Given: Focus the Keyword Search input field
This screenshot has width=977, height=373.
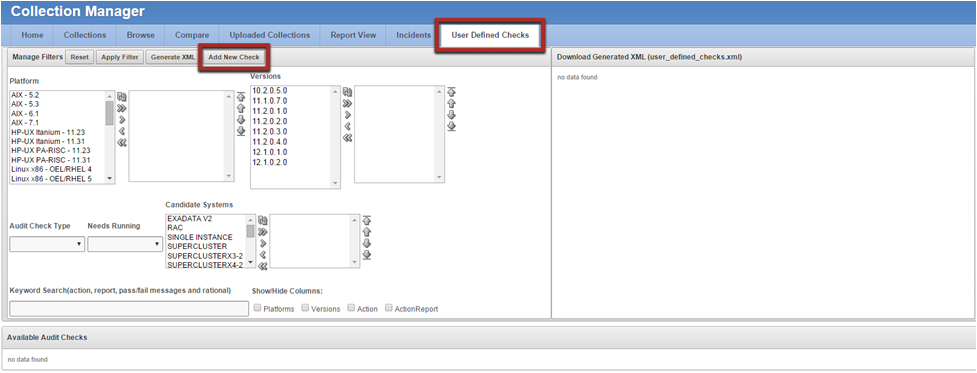Looking at the screenshot, I should click(129, 309).
